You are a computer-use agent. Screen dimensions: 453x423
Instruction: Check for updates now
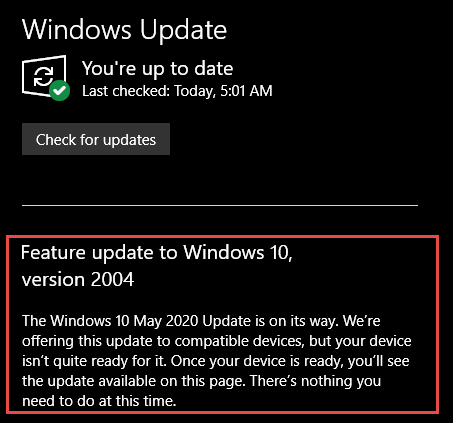coord(96,139)
